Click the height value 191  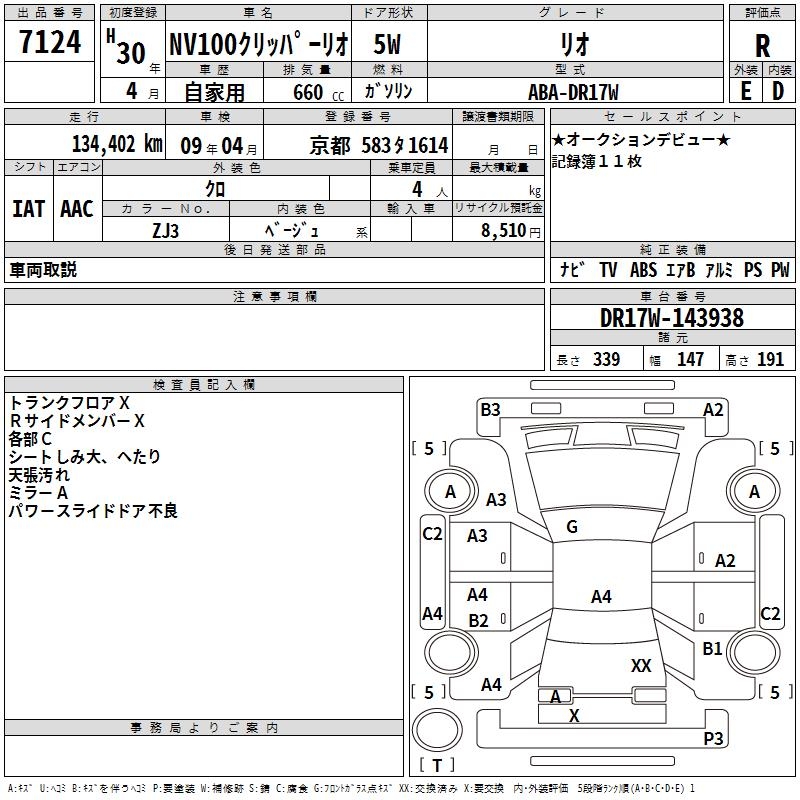[770, 359]
